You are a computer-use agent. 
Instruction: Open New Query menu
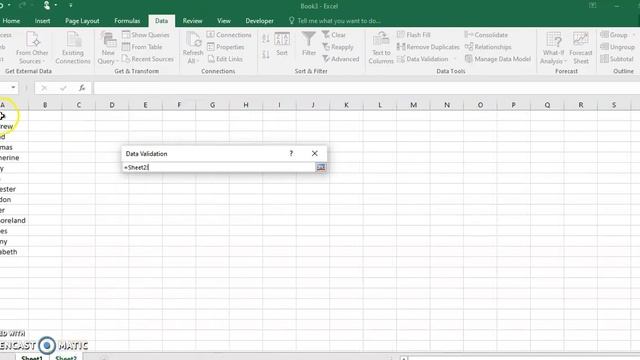(108, 48)
